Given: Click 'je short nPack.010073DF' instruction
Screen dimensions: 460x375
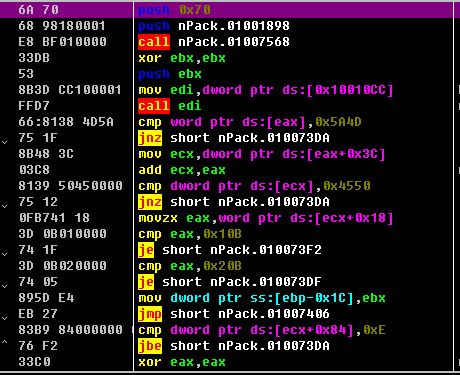Looking at the screenshot, I should [x=230, y=282].
